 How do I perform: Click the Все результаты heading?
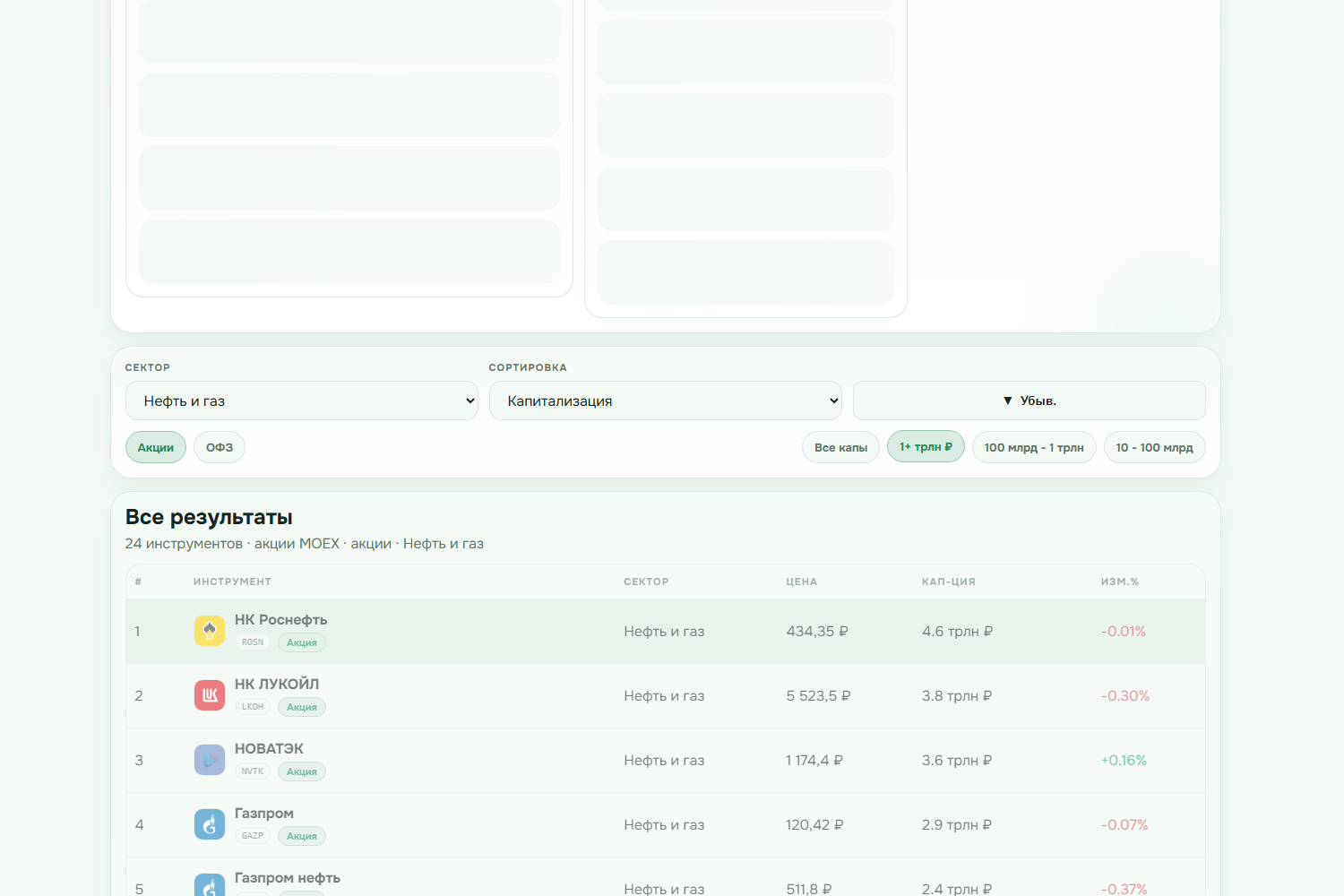[x=209, y=517]
